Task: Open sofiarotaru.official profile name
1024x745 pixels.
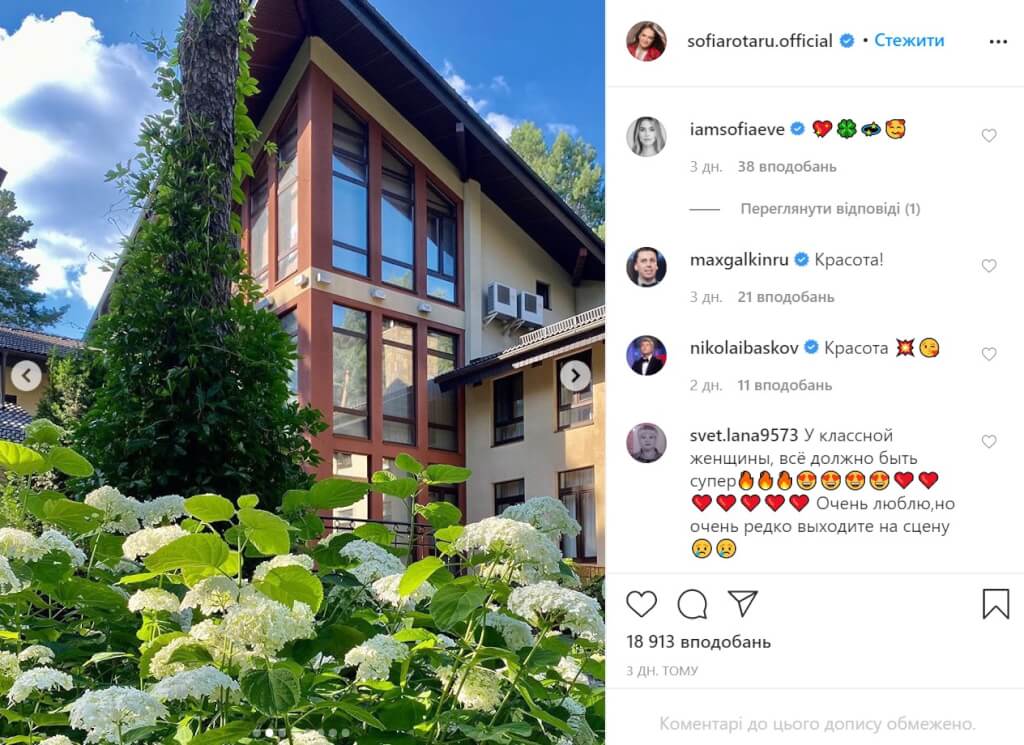Action: pyautogui.click(x=760, y=41)
